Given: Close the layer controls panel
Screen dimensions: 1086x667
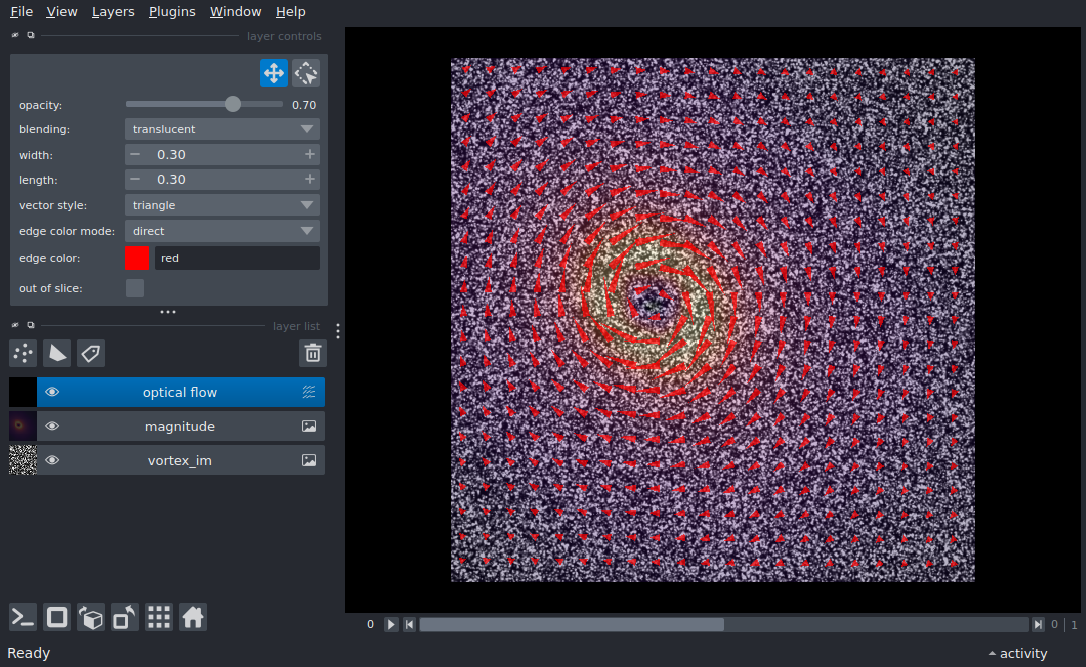Looking at the screenshot, I should [15, 35].
